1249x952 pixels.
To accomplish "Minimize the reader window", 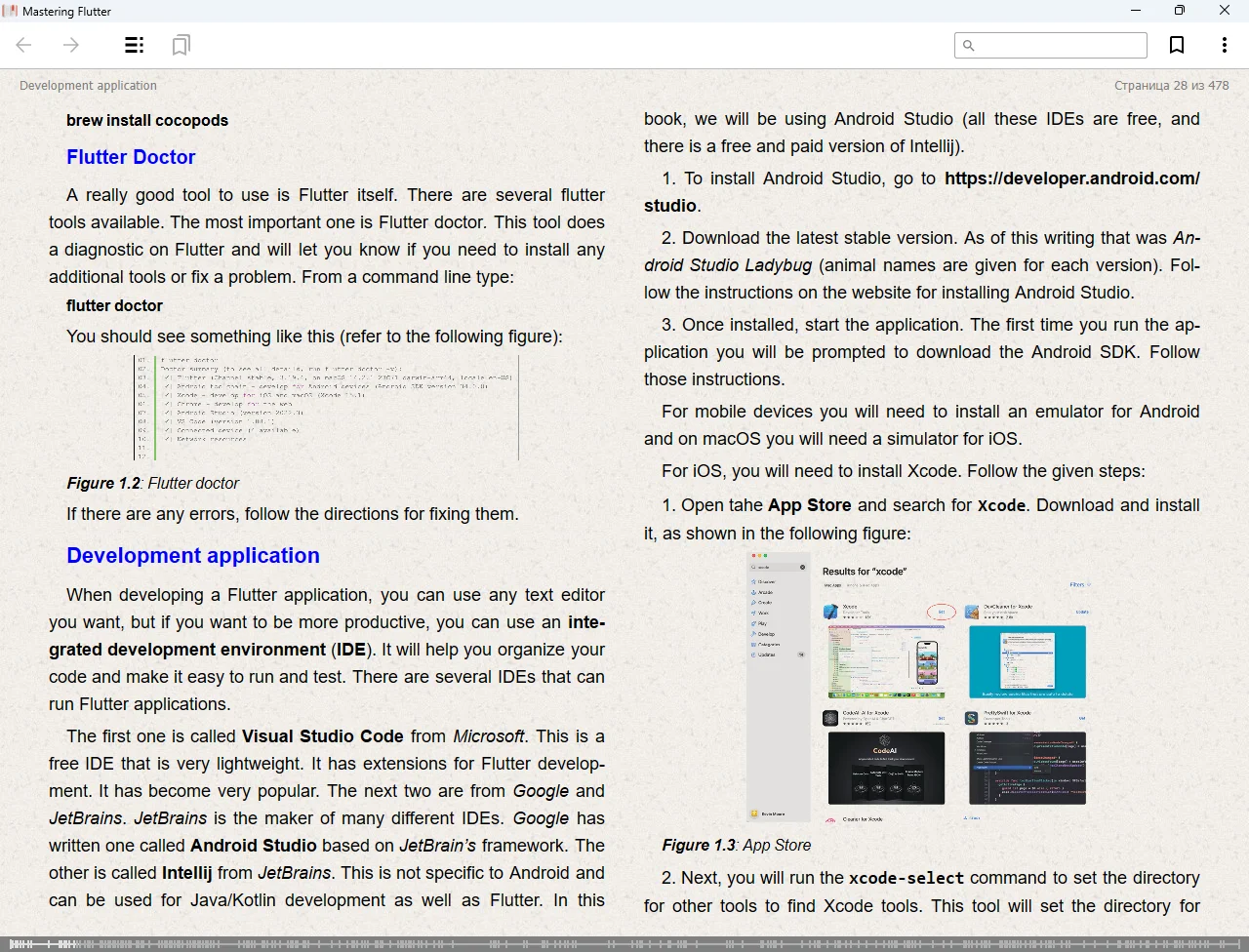I will 1136,11.
